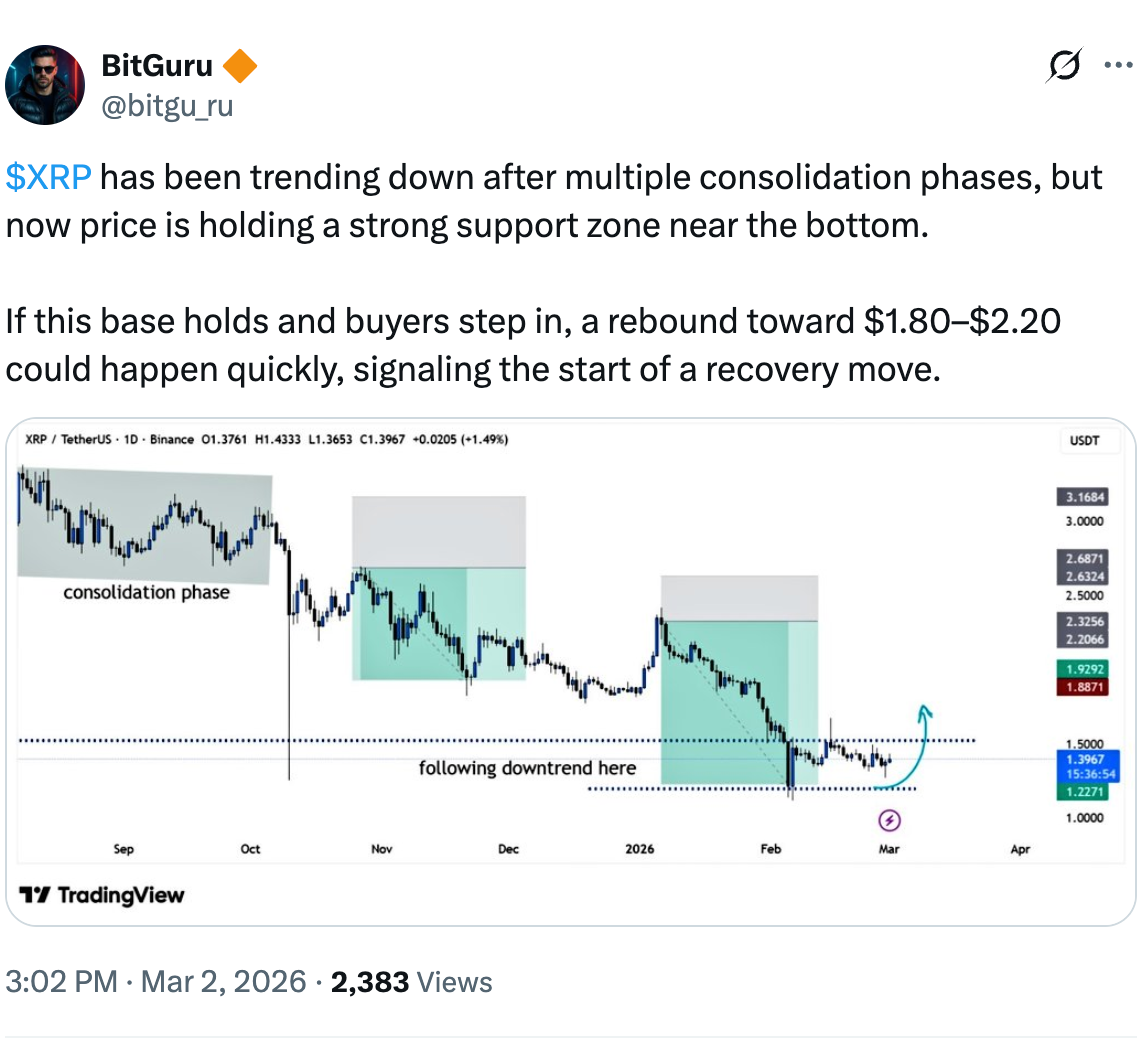1146x1039 pixels.
Task: Click the TradingView logo watermark
Action: (100, 895)
